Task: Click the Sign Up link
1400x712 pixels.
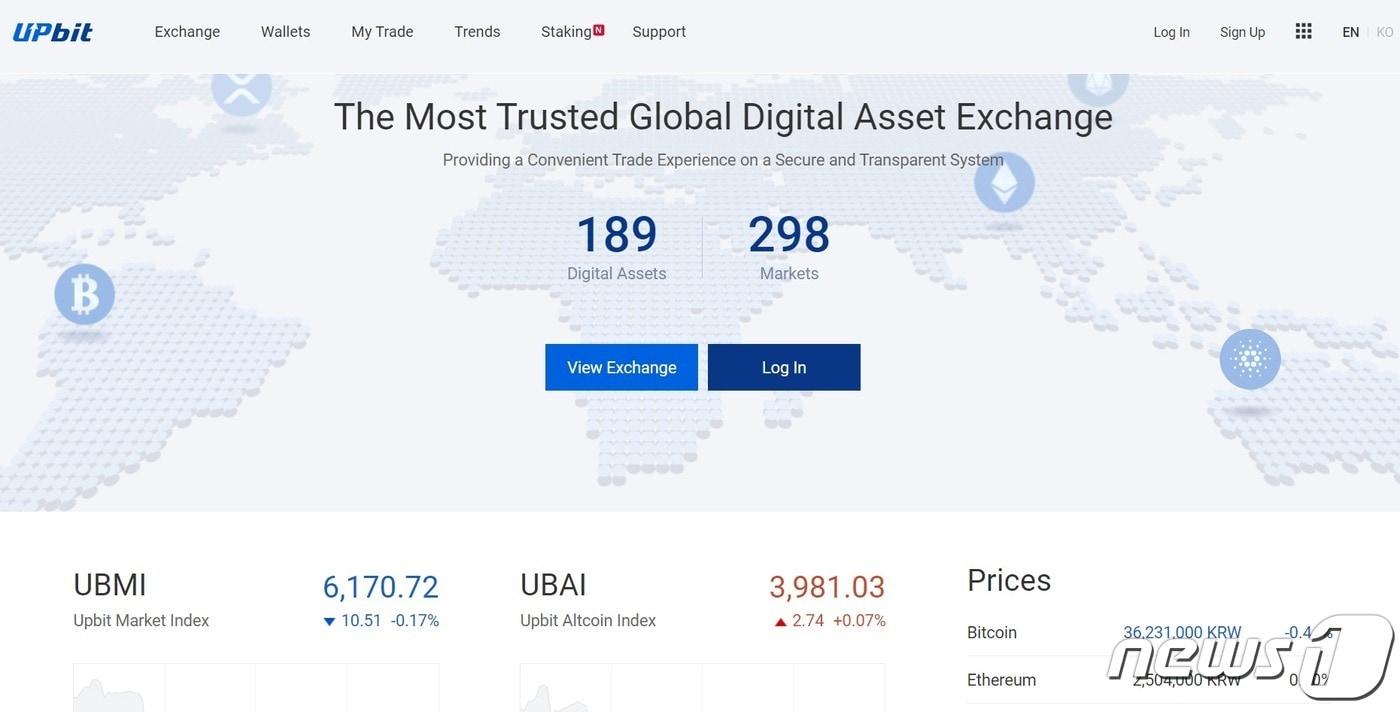Action: pyautogui.click(x=1242, y=32)
